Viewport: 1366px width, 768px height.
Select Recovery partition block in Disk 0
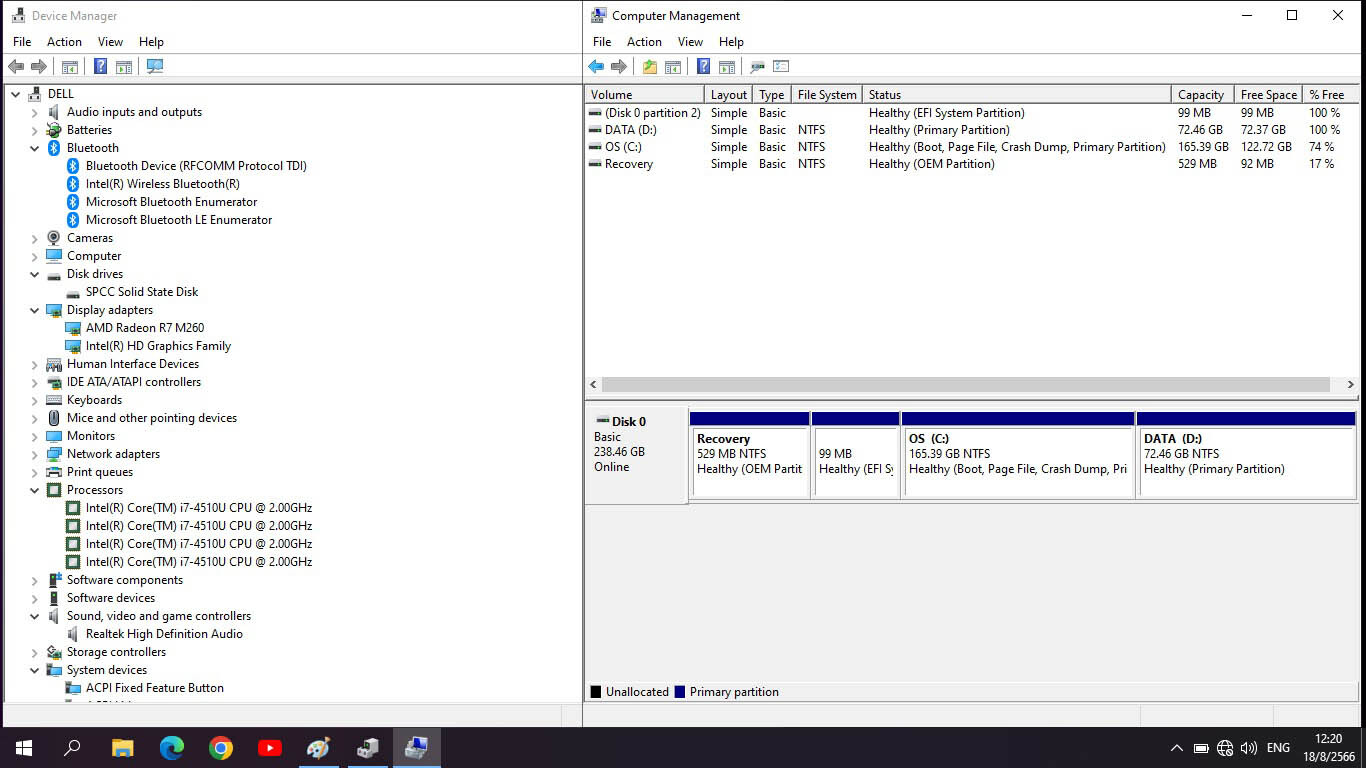(x=750, y=454)
